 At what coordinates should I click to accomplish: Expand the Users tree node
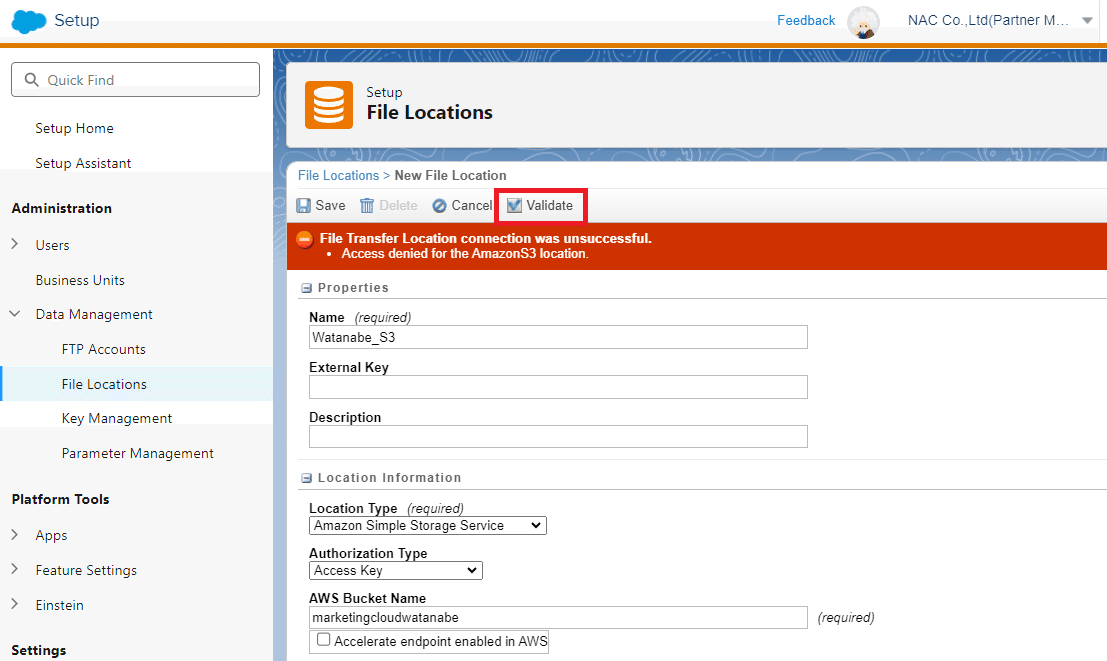coord(15,244)
